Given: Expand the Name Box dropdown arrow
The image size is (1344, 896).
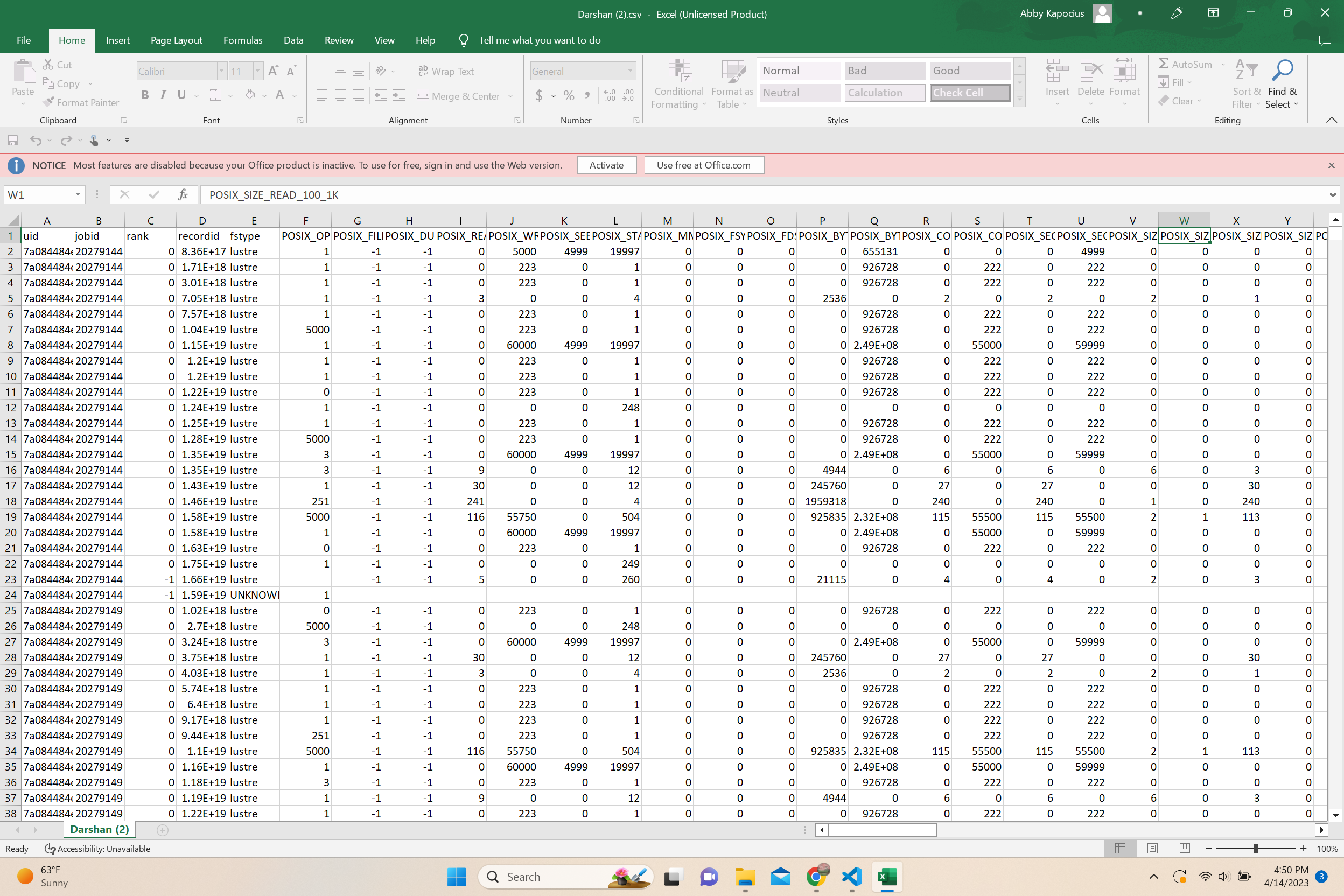Looking at the screenshot, I should coord(78,195).
